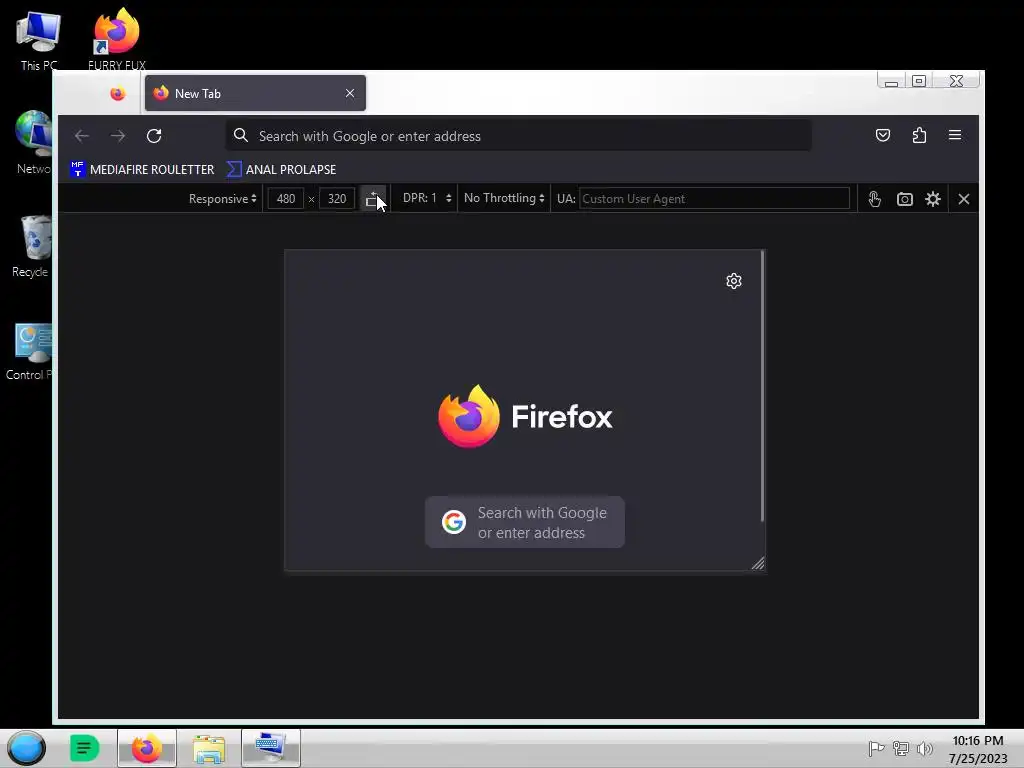Close the New Tab tab

[350, 93]
